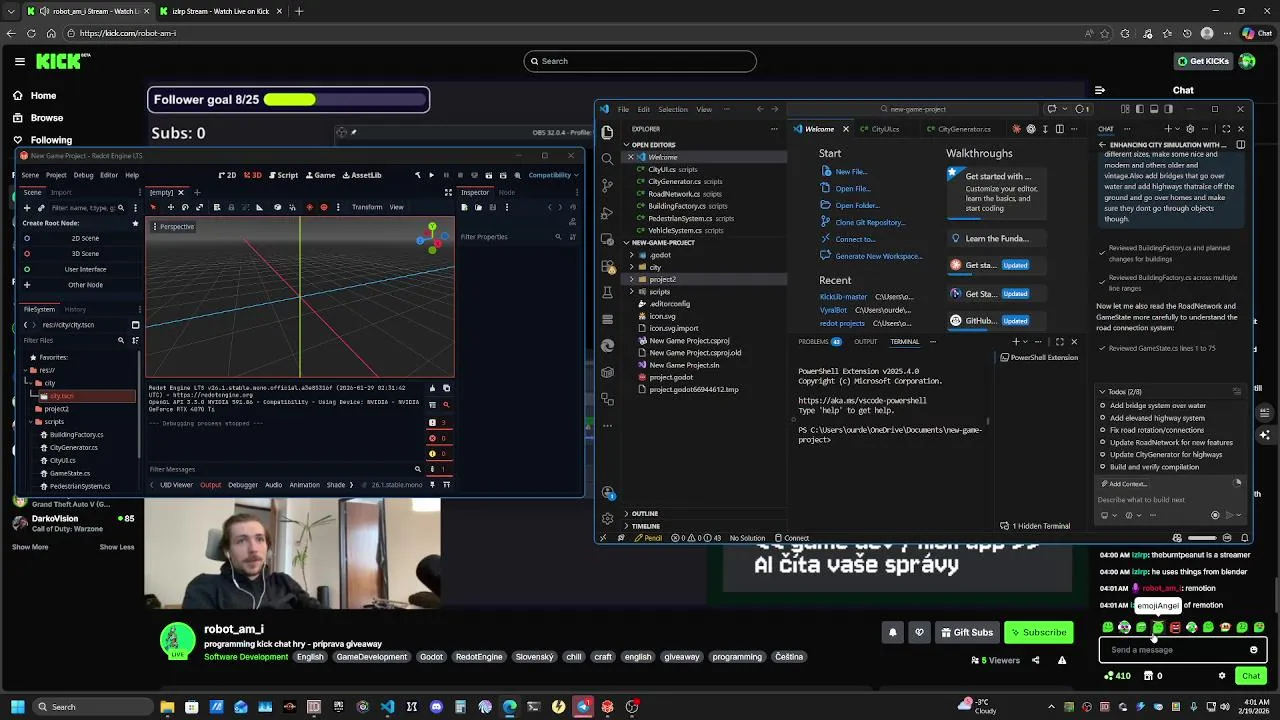Toggle Redot FileSystem split mode icon

pyautogui.click(x=135, y=325)
